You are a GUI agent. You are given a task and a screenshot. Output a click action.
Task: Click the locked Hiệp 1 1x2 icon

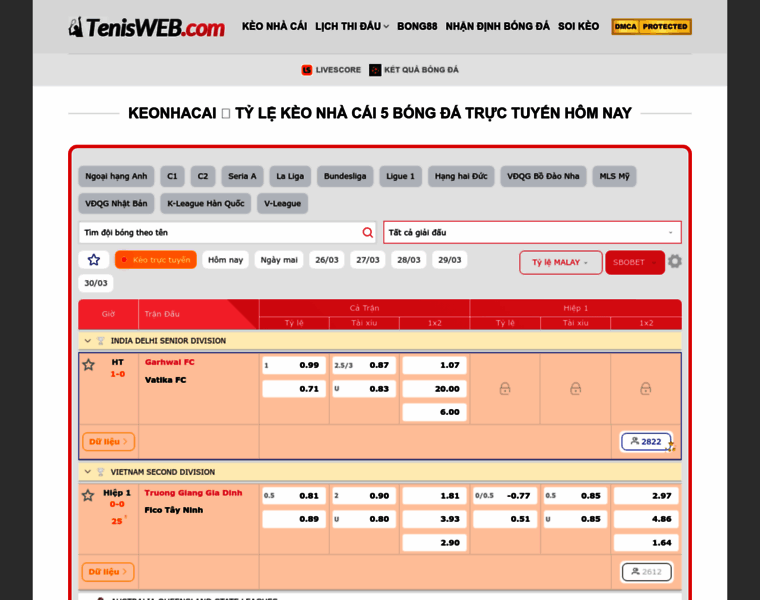646,389
